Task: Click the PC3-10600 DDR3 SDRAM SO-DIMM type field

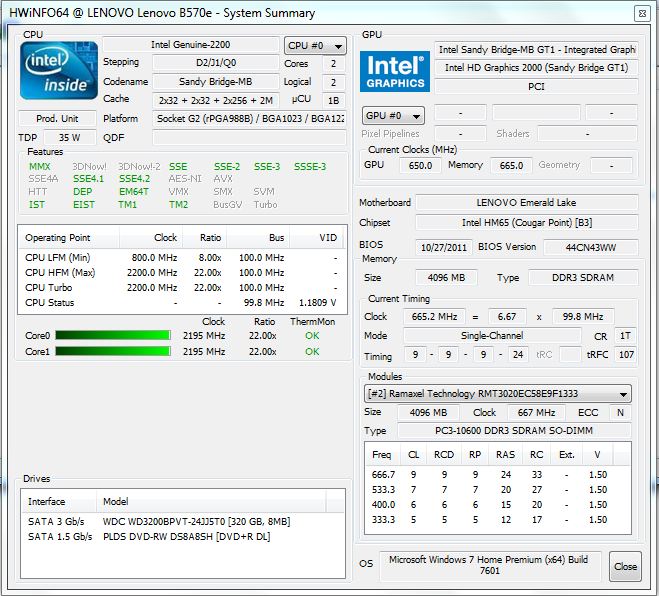Action: 514,431
